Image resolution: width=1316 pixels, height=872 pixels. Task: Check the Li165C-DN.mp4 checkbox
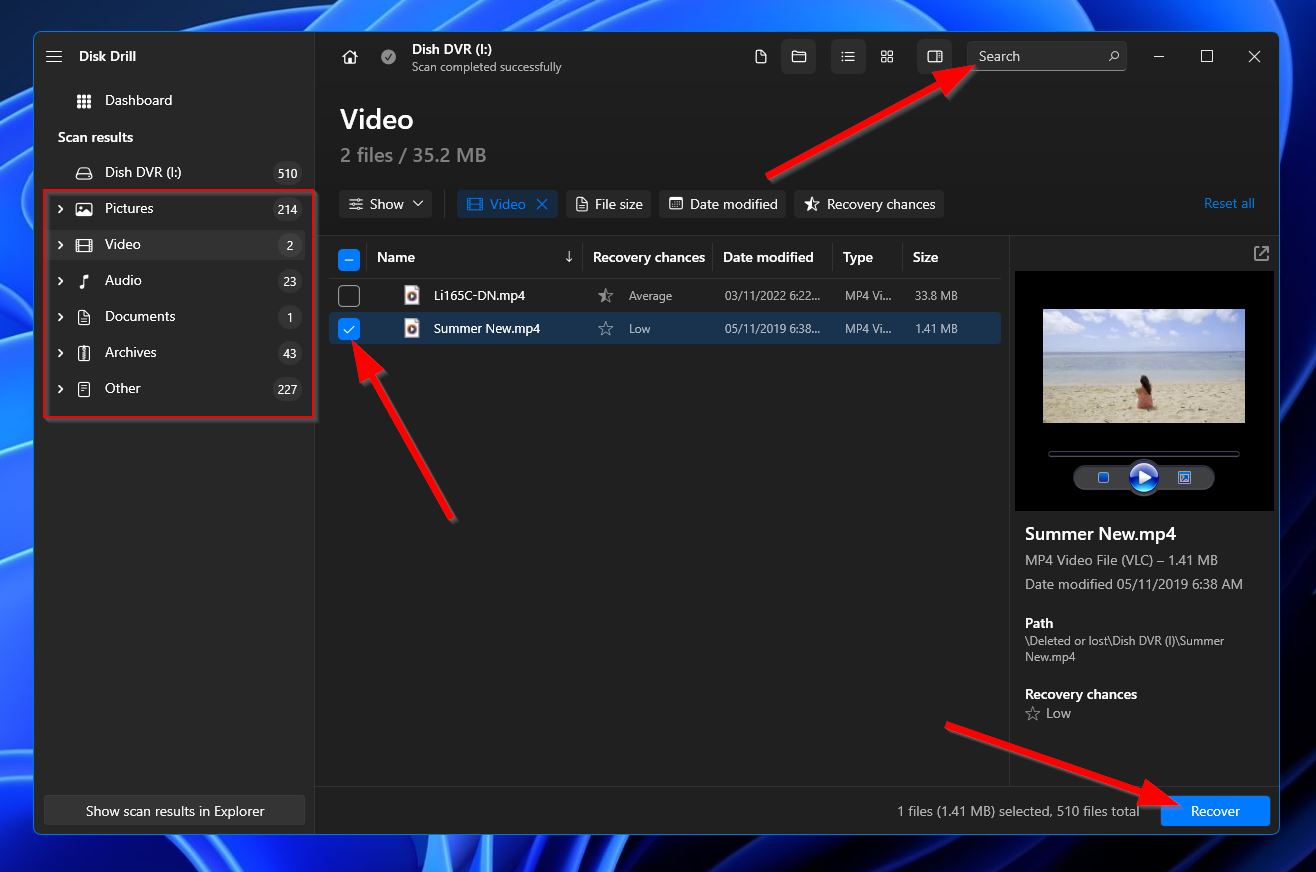coord(349,296)
